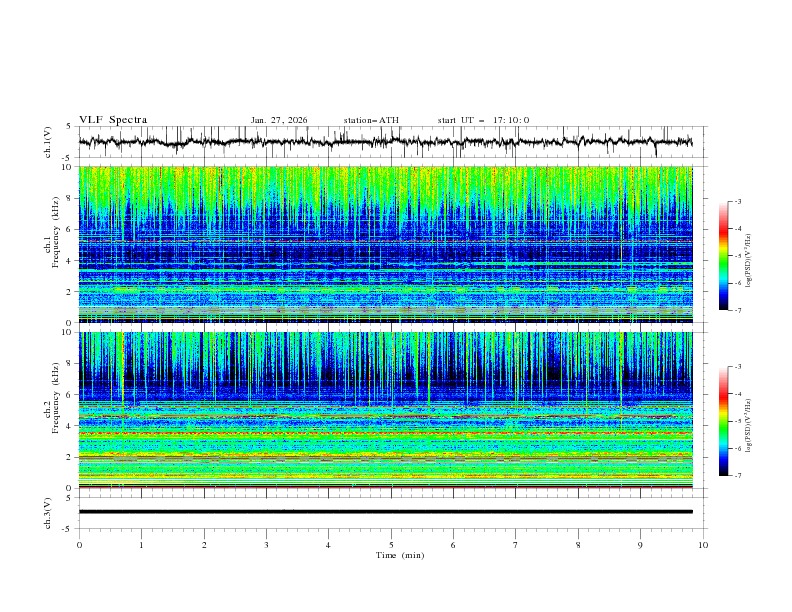Click the lower PSD color scale bar

click(x=724, y=421)
